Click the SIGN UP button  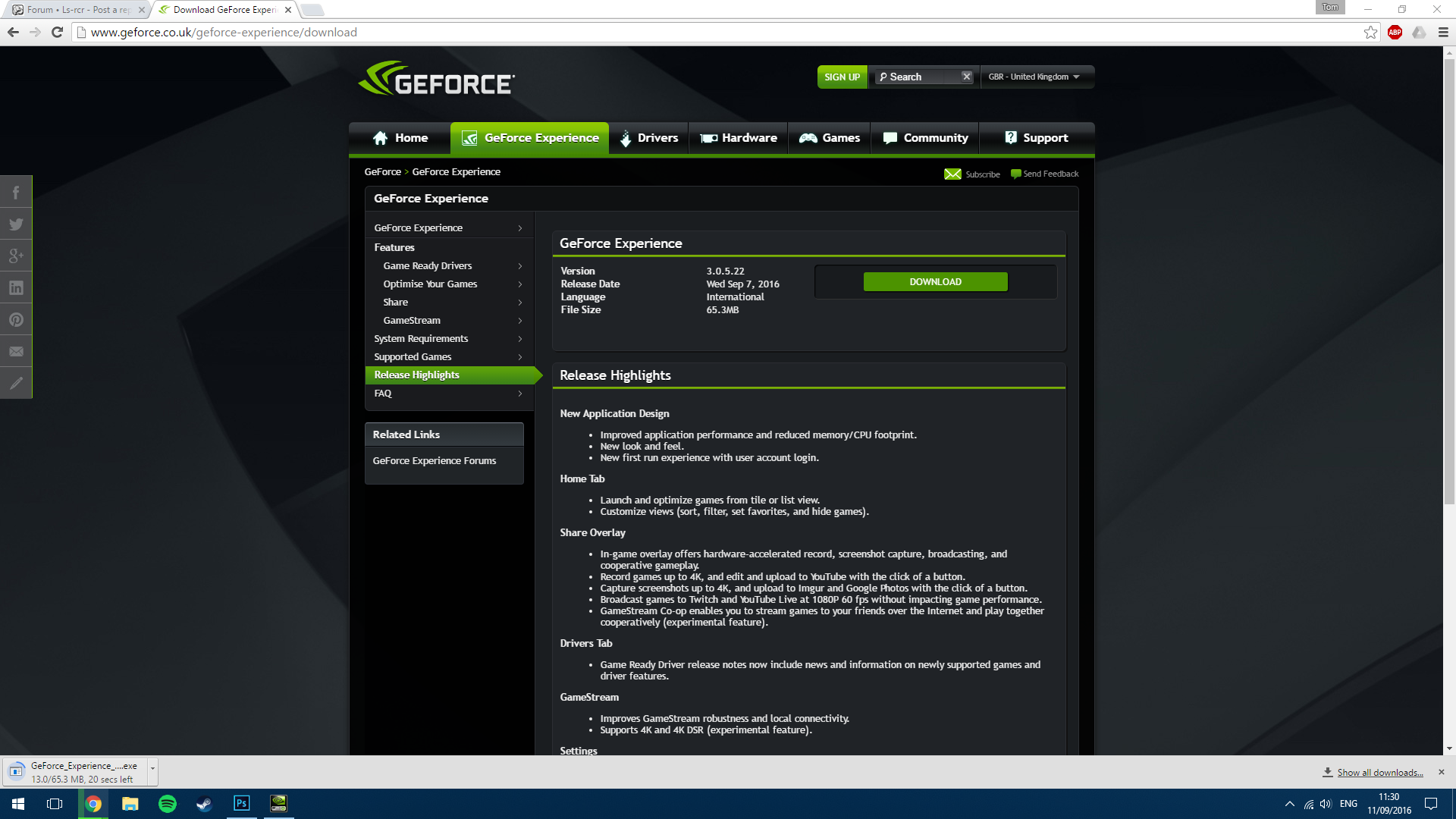click(842, 77)
